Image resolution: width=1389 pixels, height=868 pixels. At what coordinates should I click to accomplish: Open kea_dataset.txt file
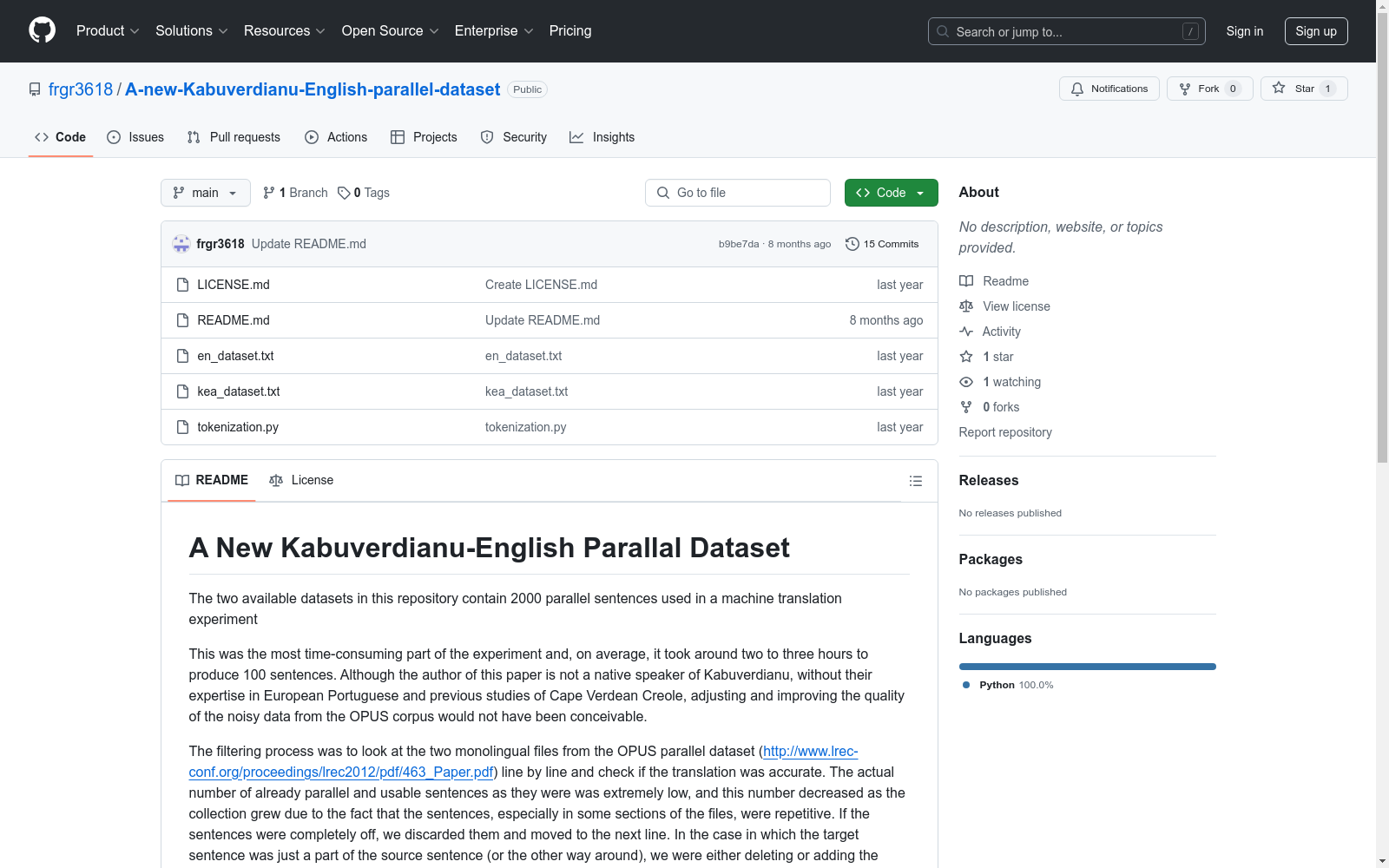click(x=239, y=391)
